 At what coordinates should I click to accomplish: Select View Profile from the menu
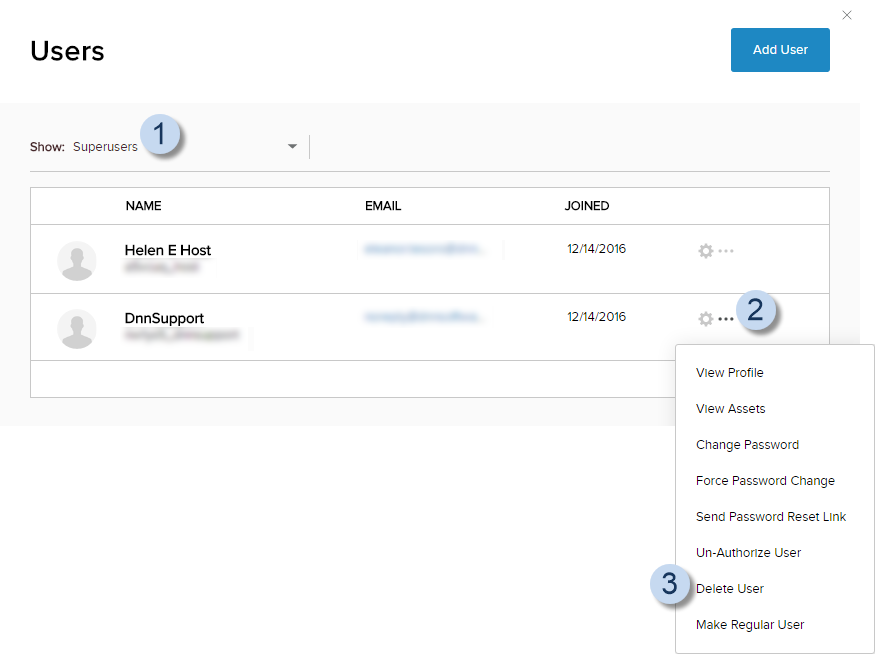tap(729, 373)
